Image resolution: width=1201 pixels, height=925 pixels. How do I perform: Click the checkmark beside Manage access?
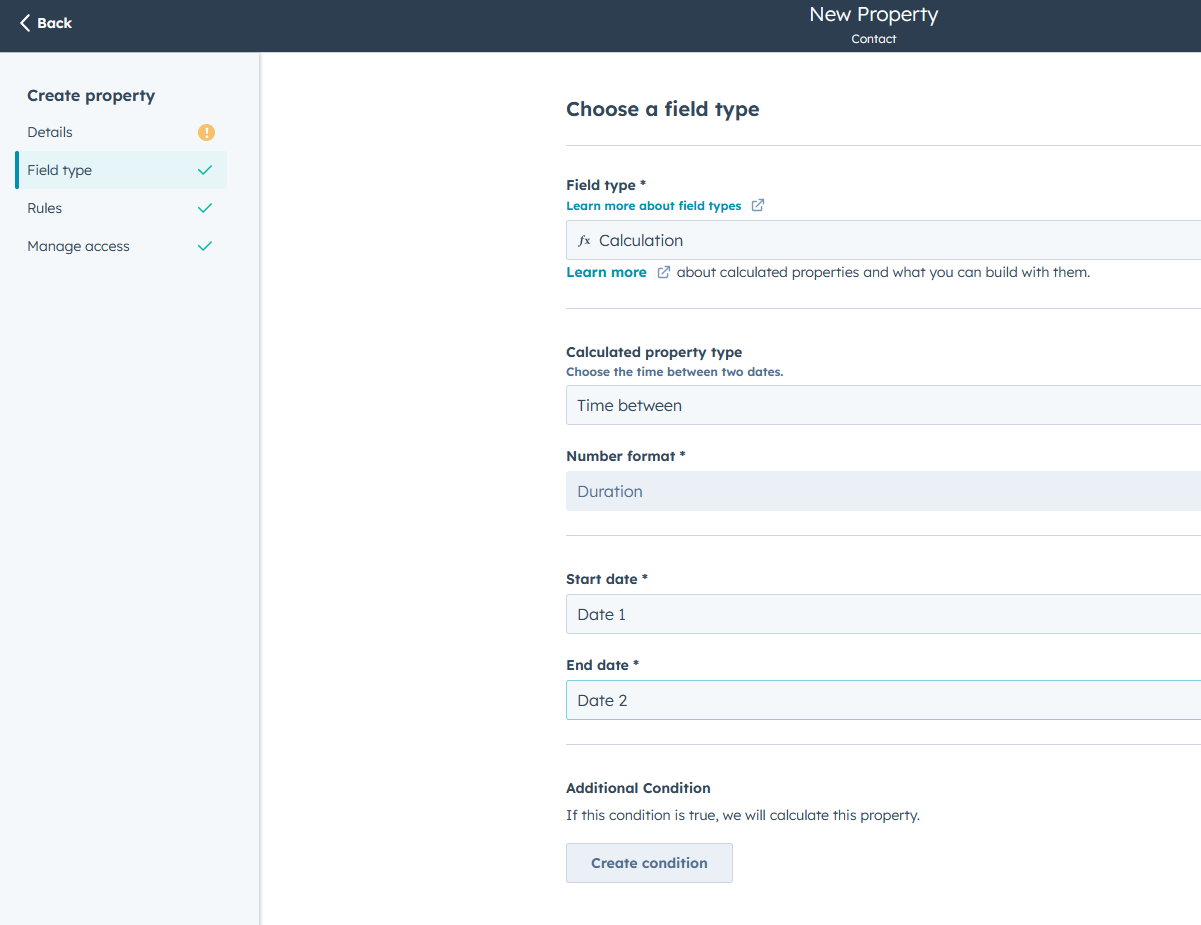tap(204, 245)
